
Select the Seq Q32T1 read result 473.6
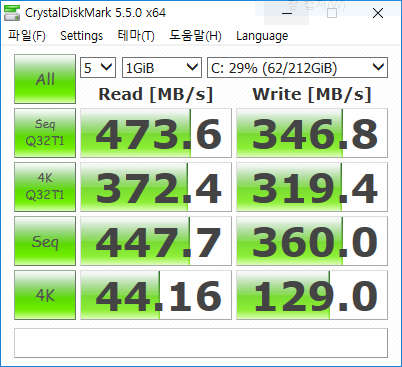156,133
